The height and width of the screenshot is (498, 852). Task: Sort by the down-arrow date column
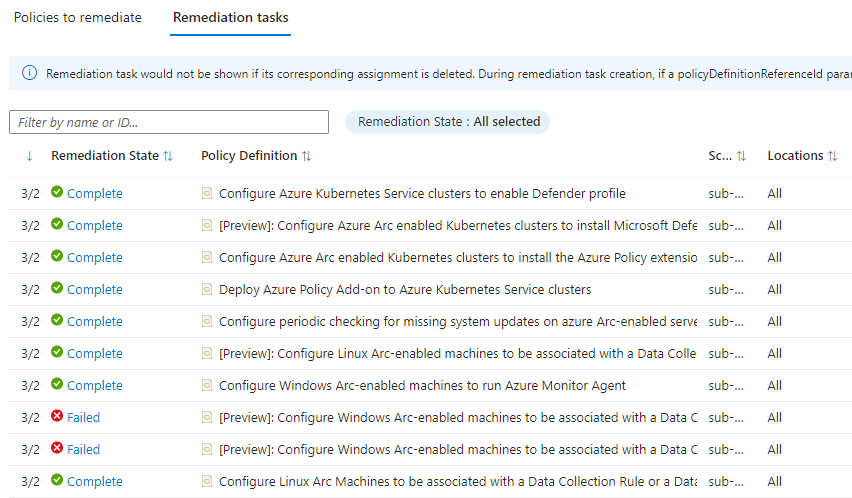point(29,156)
